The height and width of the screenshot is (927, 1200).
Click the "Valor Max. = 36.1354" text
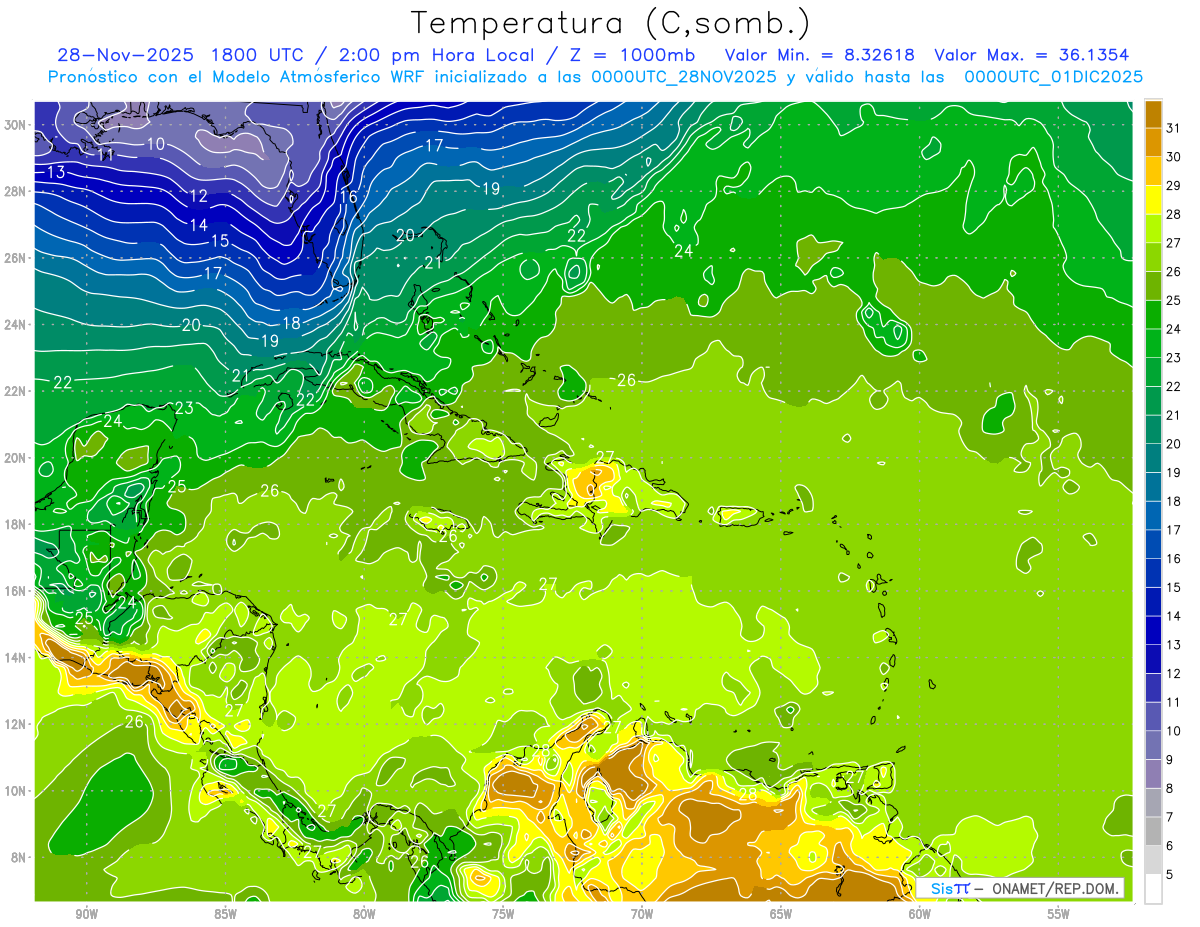tap(1032, 55)
